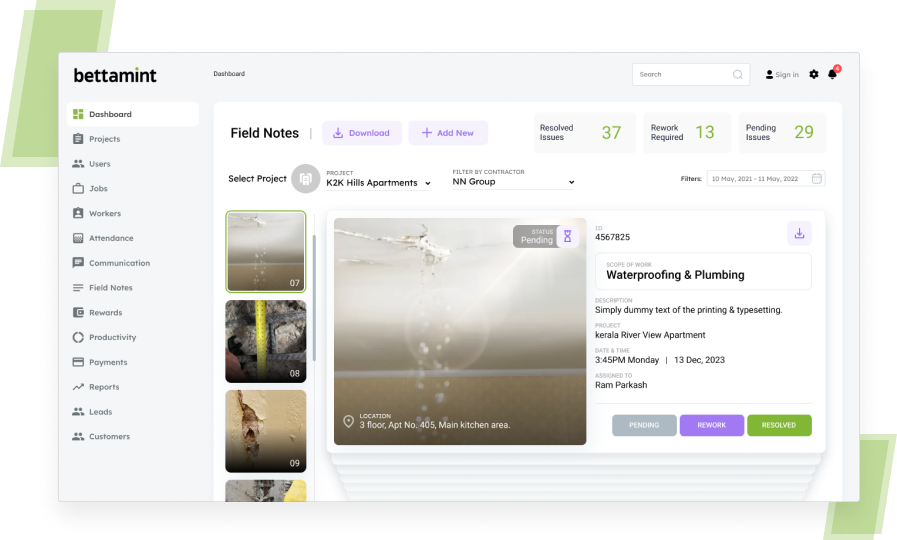
Task: Mark the note as PENDING
Action: pyautogui.click(x=644, y=425)
